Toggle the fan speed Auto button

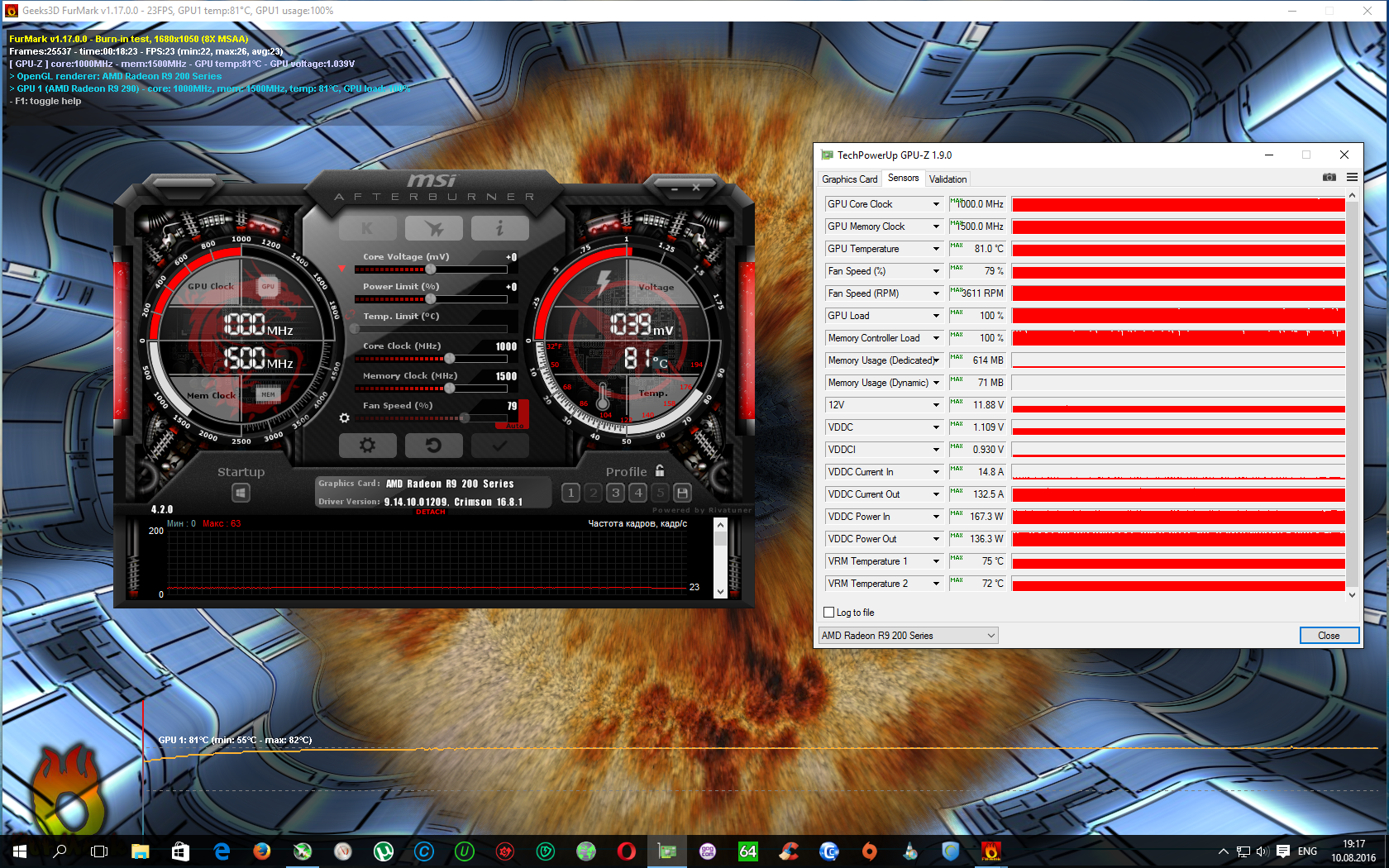point(515,425)
